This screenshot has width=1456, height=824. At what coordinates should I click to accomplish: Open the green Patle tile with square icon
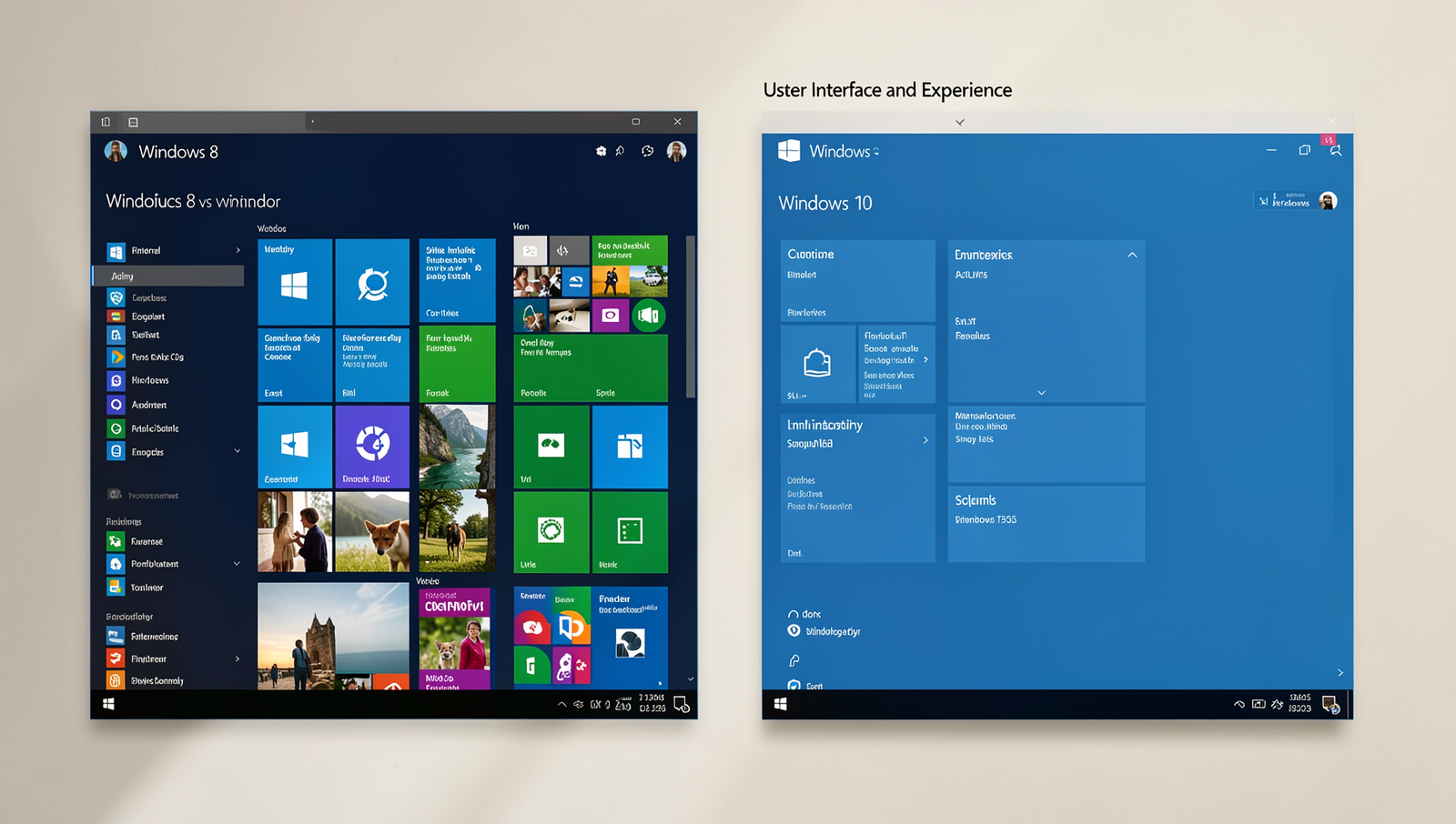coord(630,532)
